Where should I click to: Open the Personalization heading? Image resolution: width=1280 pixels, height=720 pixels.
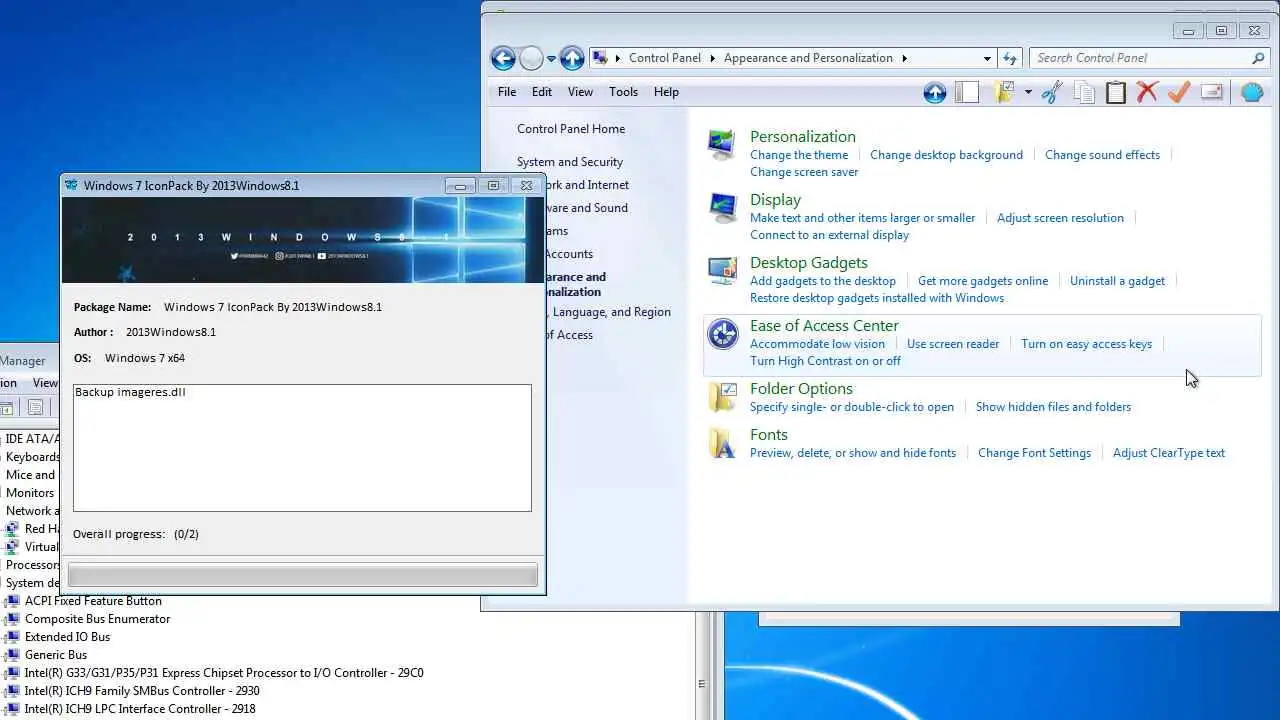click(x=803, y=137)
